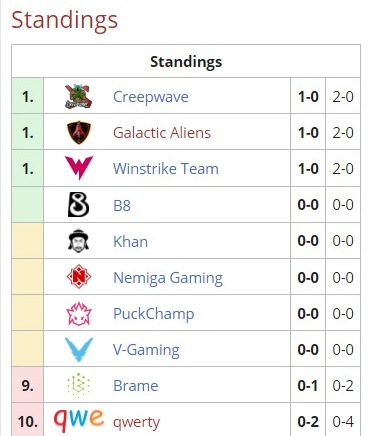The width and height of the screenshot is (384, 436).
Task: Open the Creepwave team page link
Action: point(151,97)
